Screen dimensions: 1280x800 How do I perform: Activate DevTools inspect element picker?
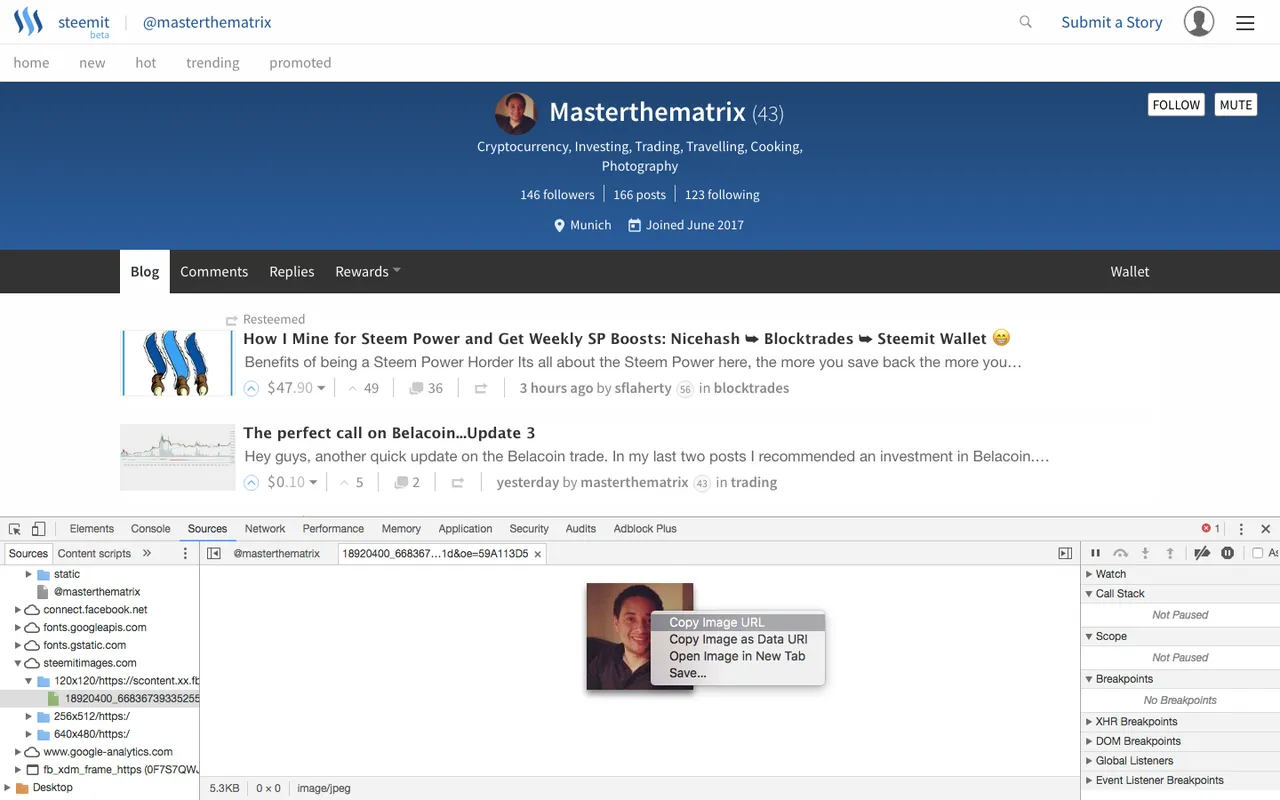[x=15, y=529]
